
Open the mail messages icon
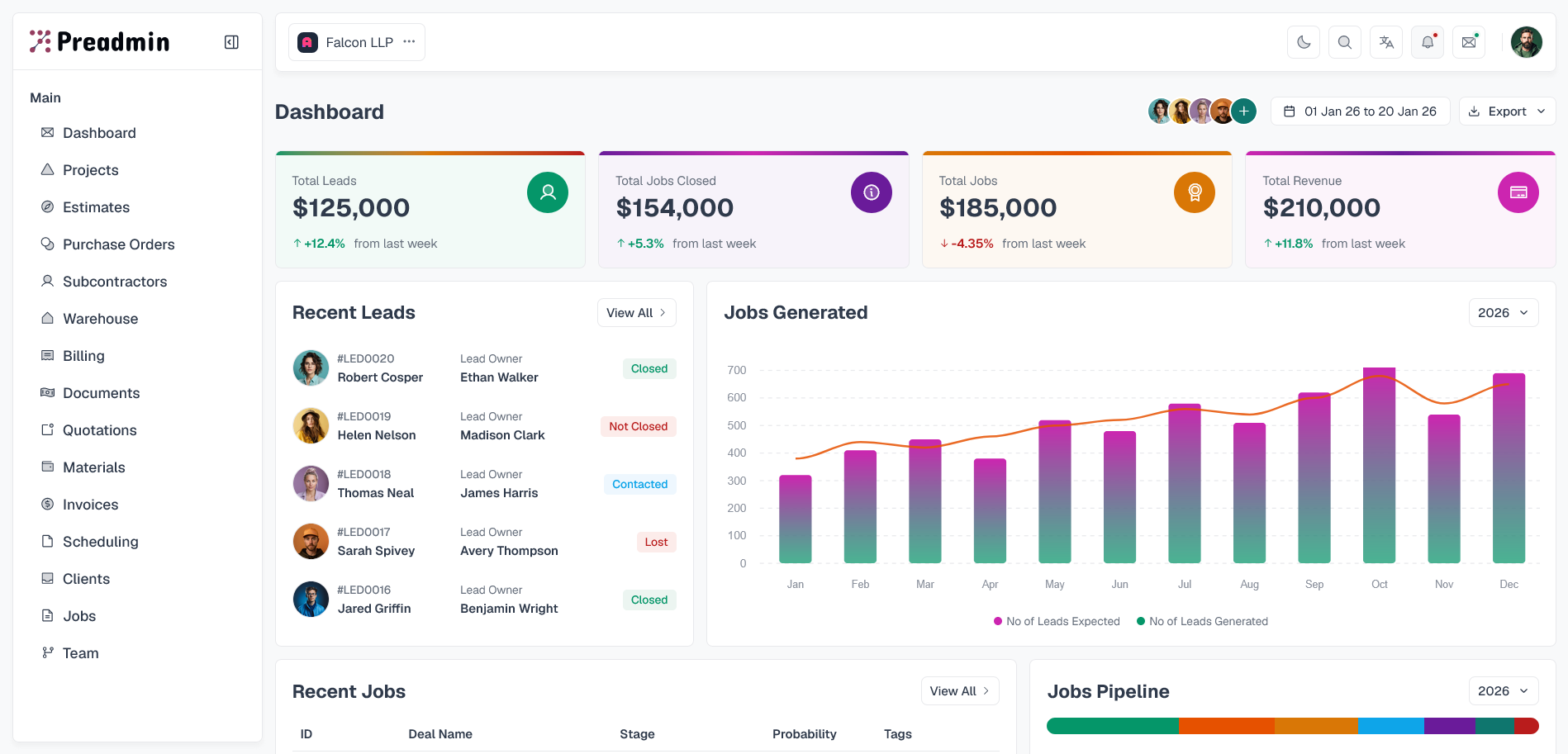pos(1469,42)
